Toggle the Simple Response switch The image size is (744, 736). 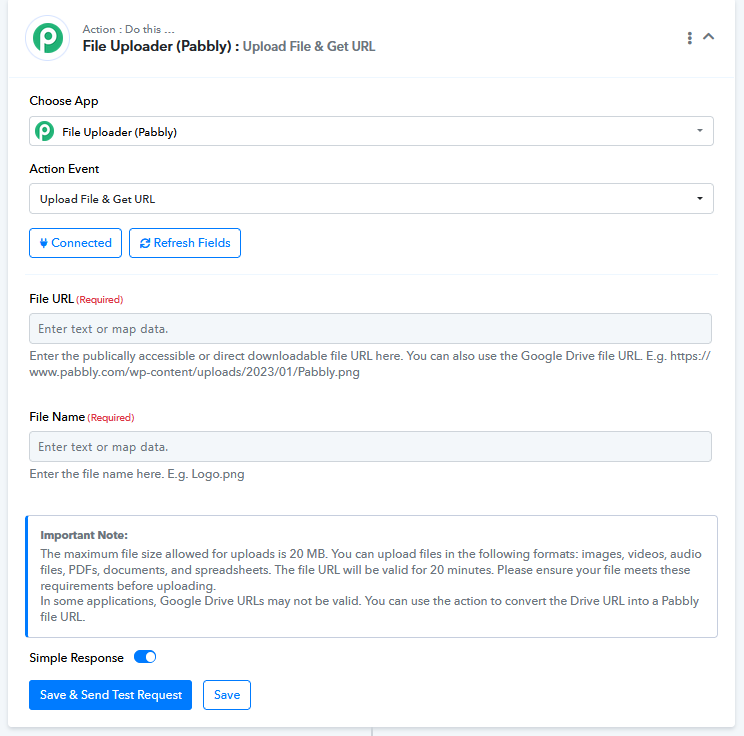145,657
